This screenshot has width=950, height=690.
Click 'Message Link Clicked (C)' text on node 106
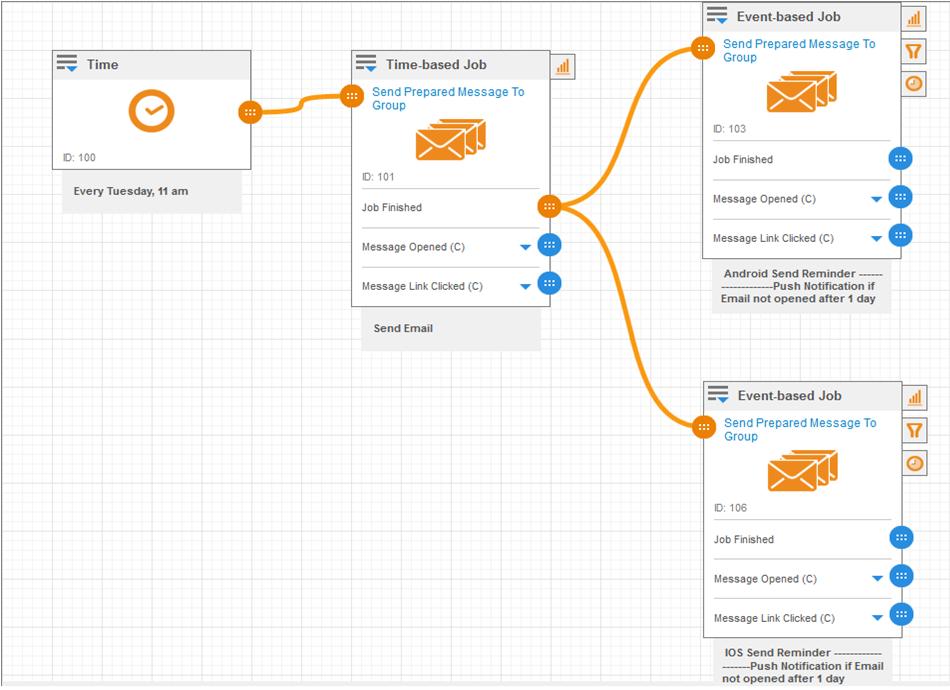tap(774, 619)
